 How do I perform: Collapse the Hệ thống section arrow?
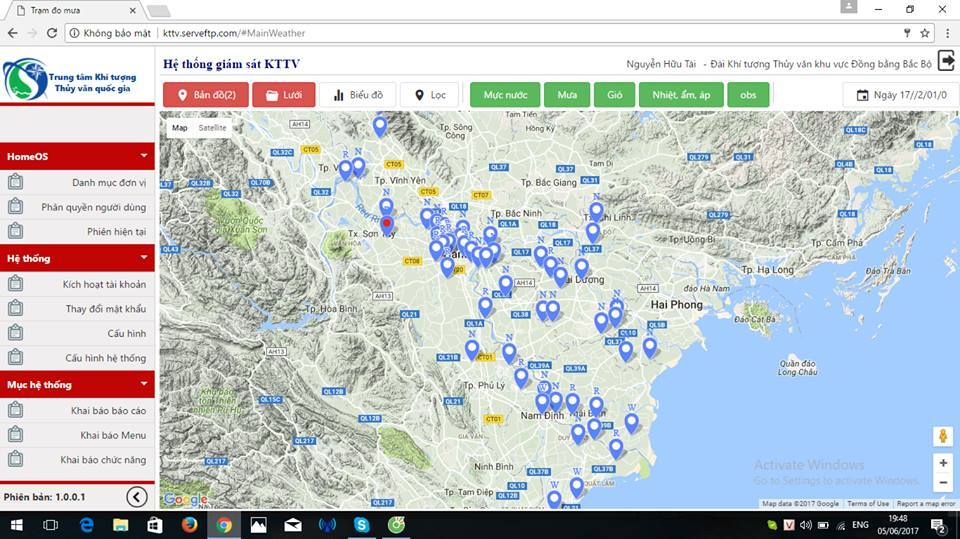pos(144,258)
